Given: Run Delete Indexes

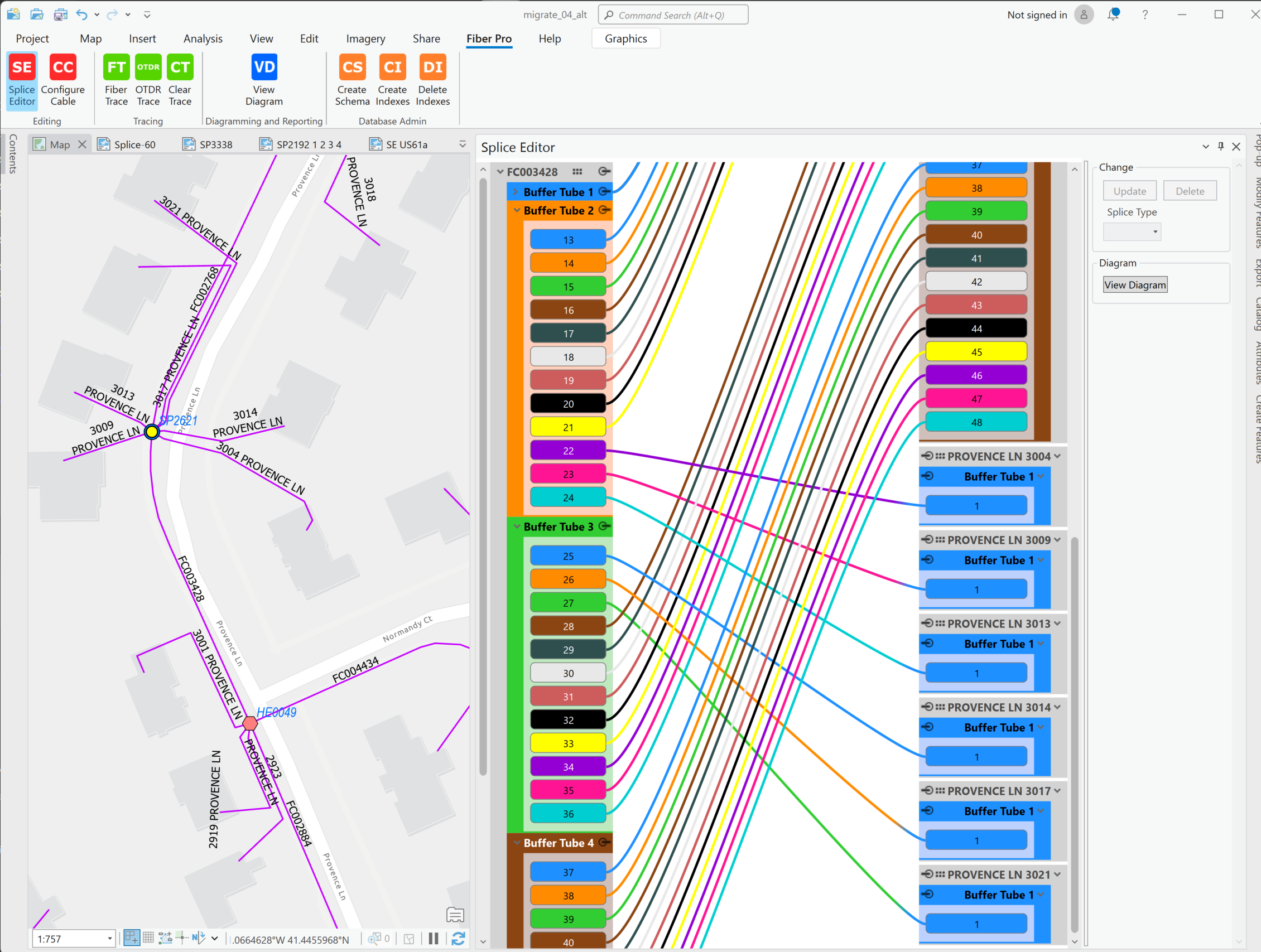Looking at the screenshot, I should [432, 81].
